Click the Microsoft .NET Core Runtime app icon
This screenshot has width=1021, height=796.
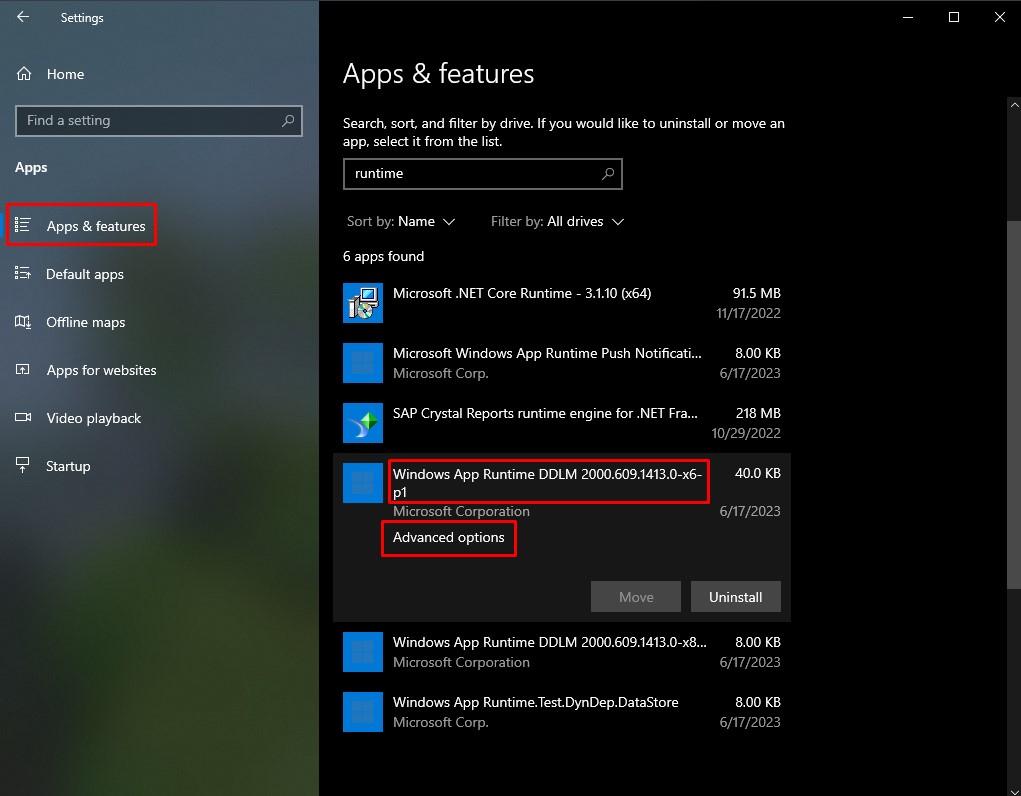(x=362, y=303)
